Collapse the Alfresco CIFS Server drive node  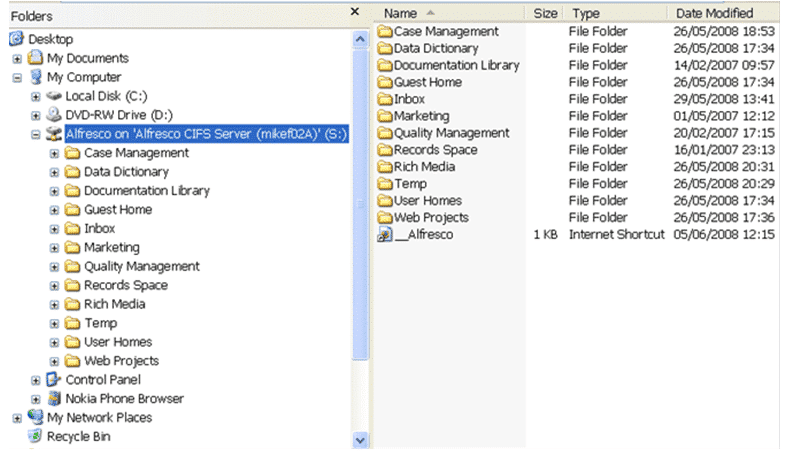coord(36,135)
